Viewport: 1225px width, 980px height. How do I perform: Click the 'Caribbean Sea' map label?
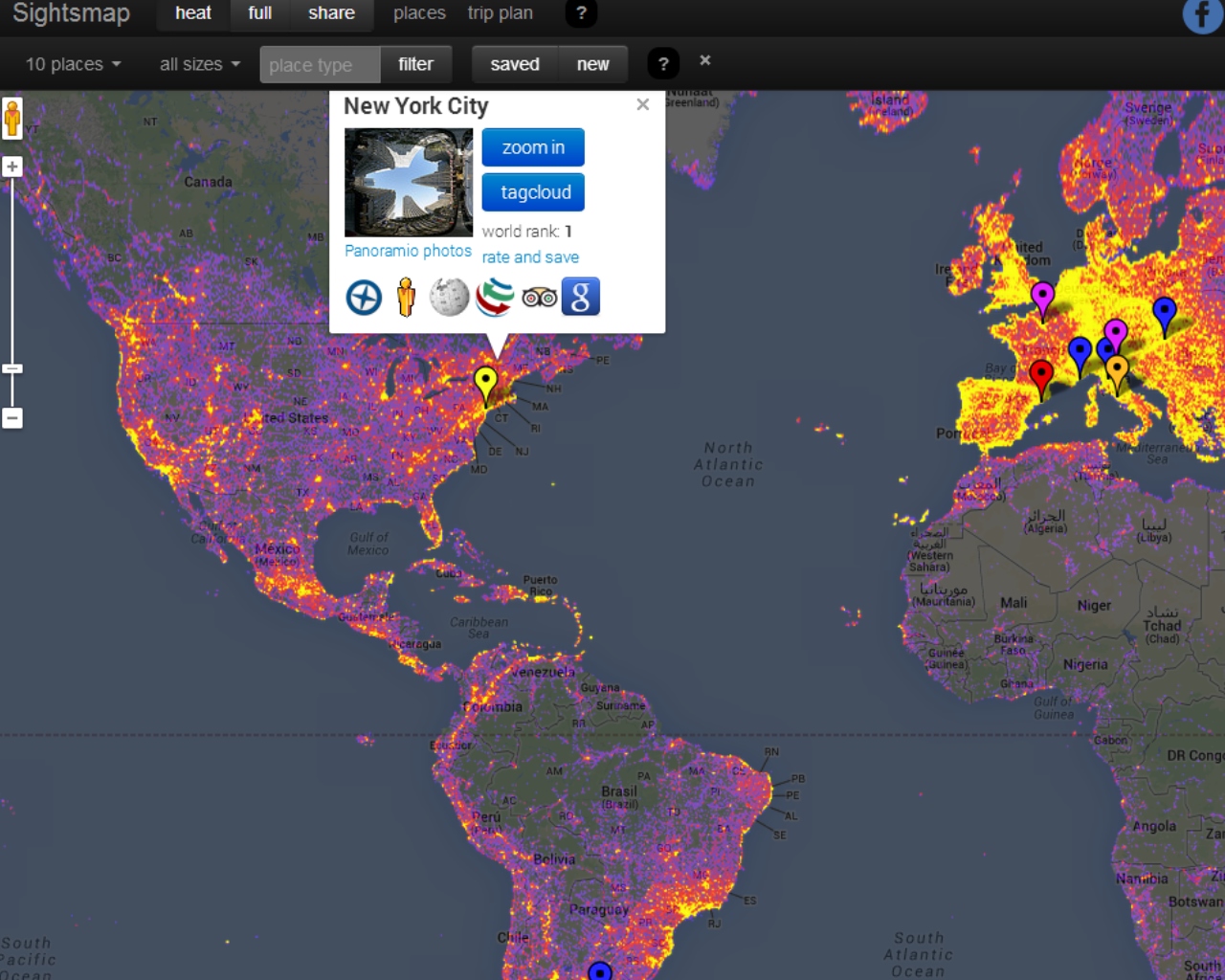[479, 628]
